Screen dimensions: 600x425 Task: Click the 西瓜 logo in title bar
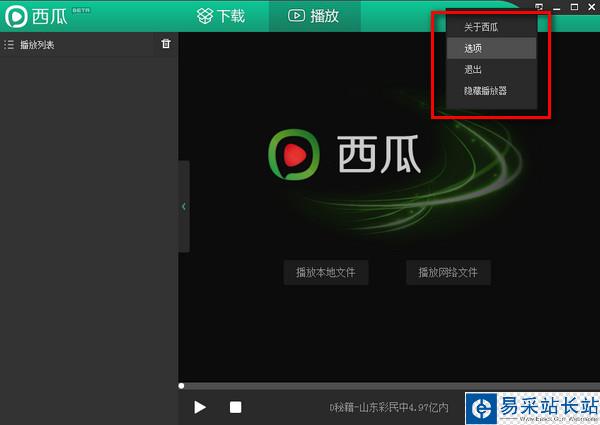(36, 16)
